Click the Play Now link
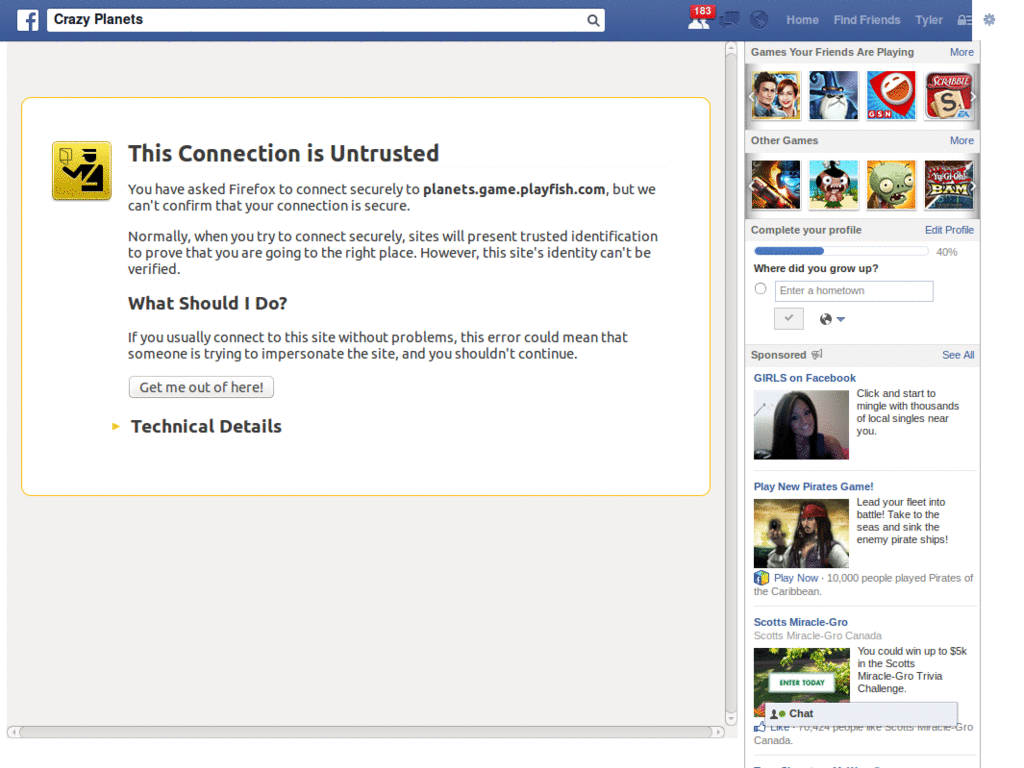 click(x=795, y=578)
